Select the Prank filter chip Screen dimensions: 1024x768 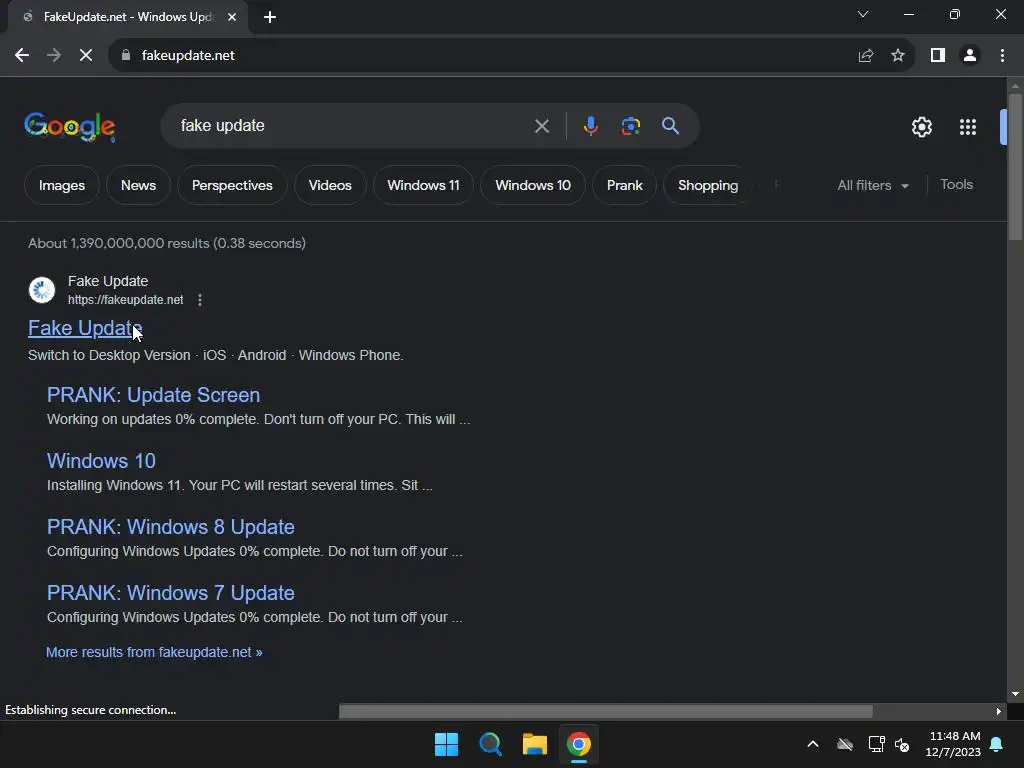point(624,185)
